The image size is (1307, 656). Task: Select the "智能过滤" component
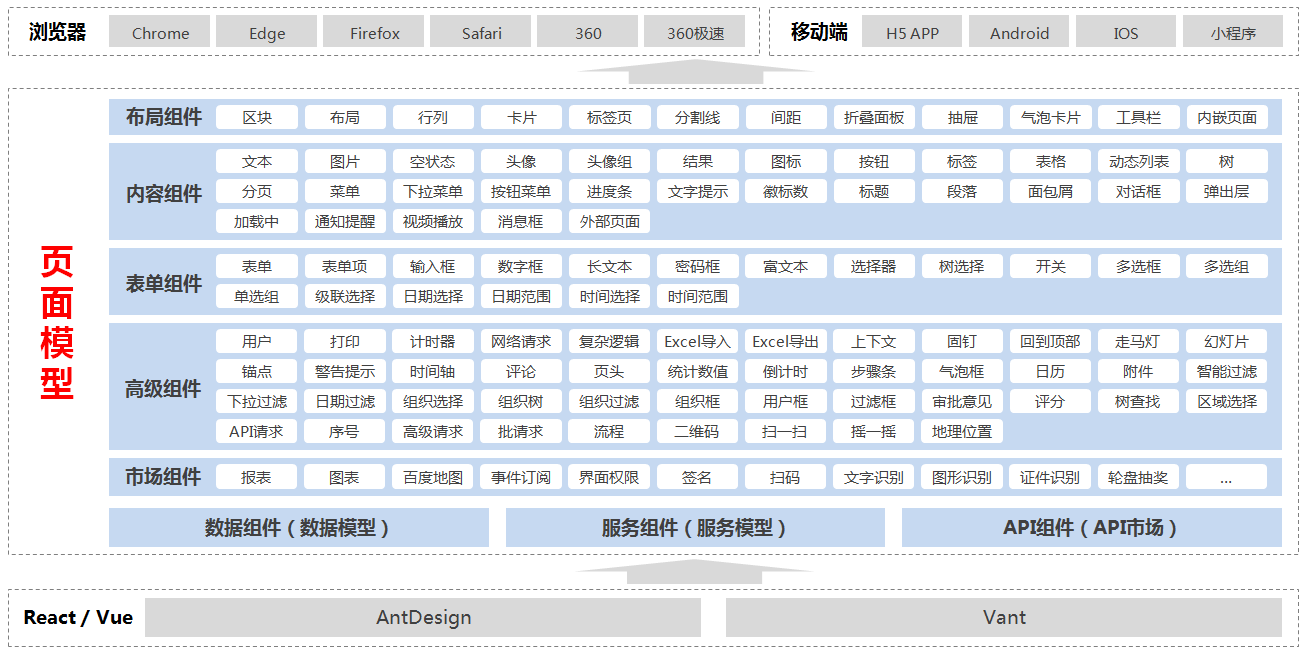1227,371
